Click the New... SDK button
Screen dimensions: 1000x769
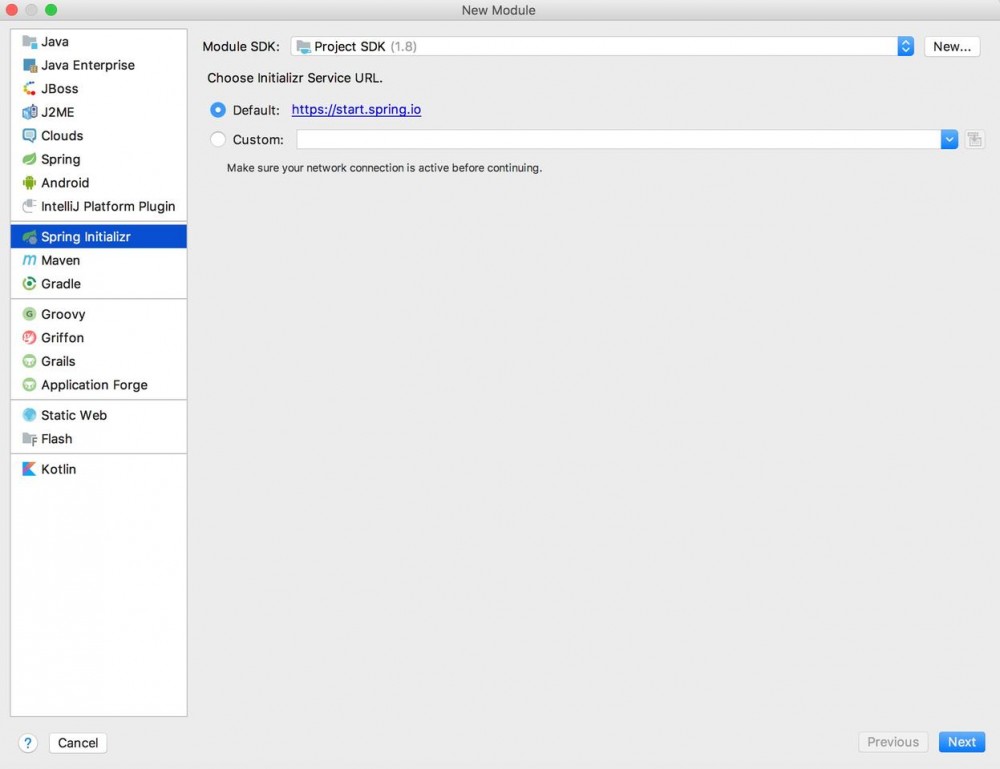pos(952,47)
